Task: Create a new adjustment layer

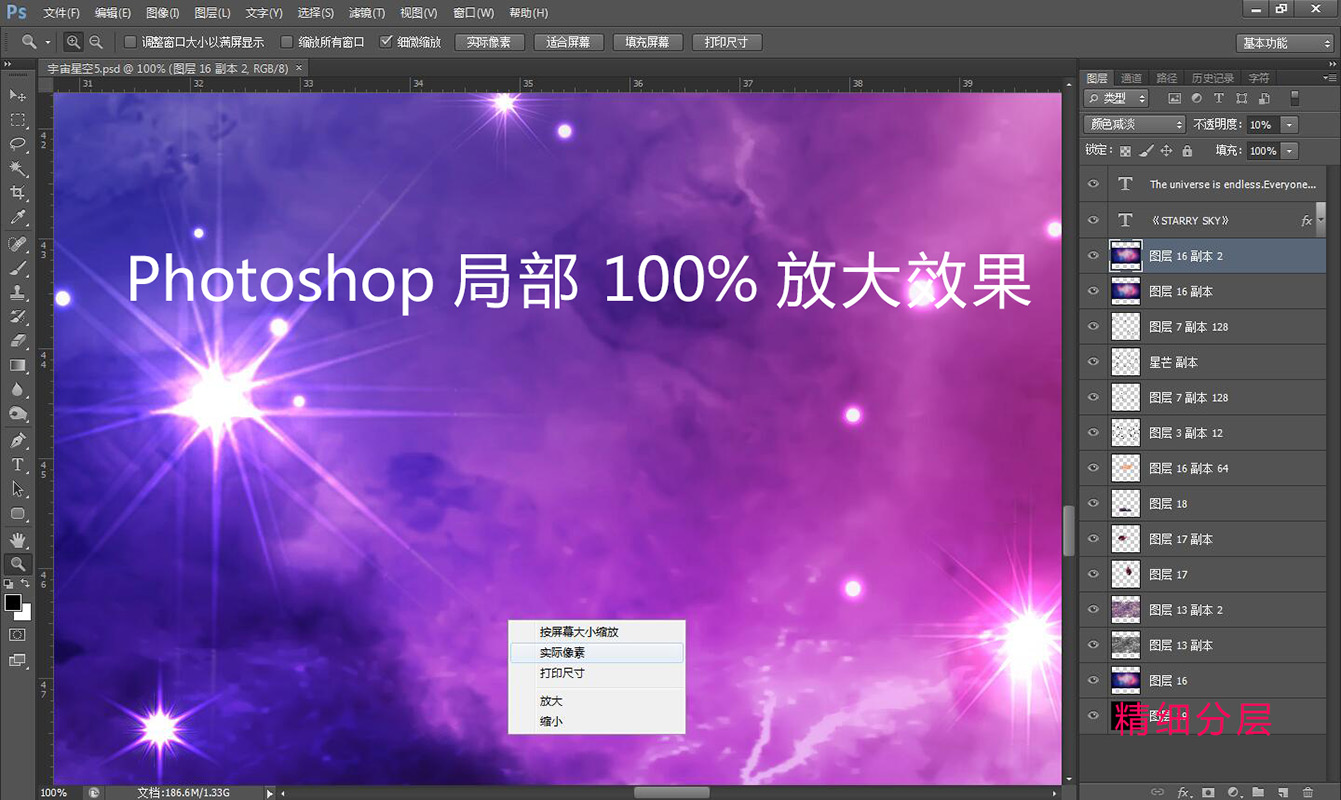Action: pos(1233,792)
